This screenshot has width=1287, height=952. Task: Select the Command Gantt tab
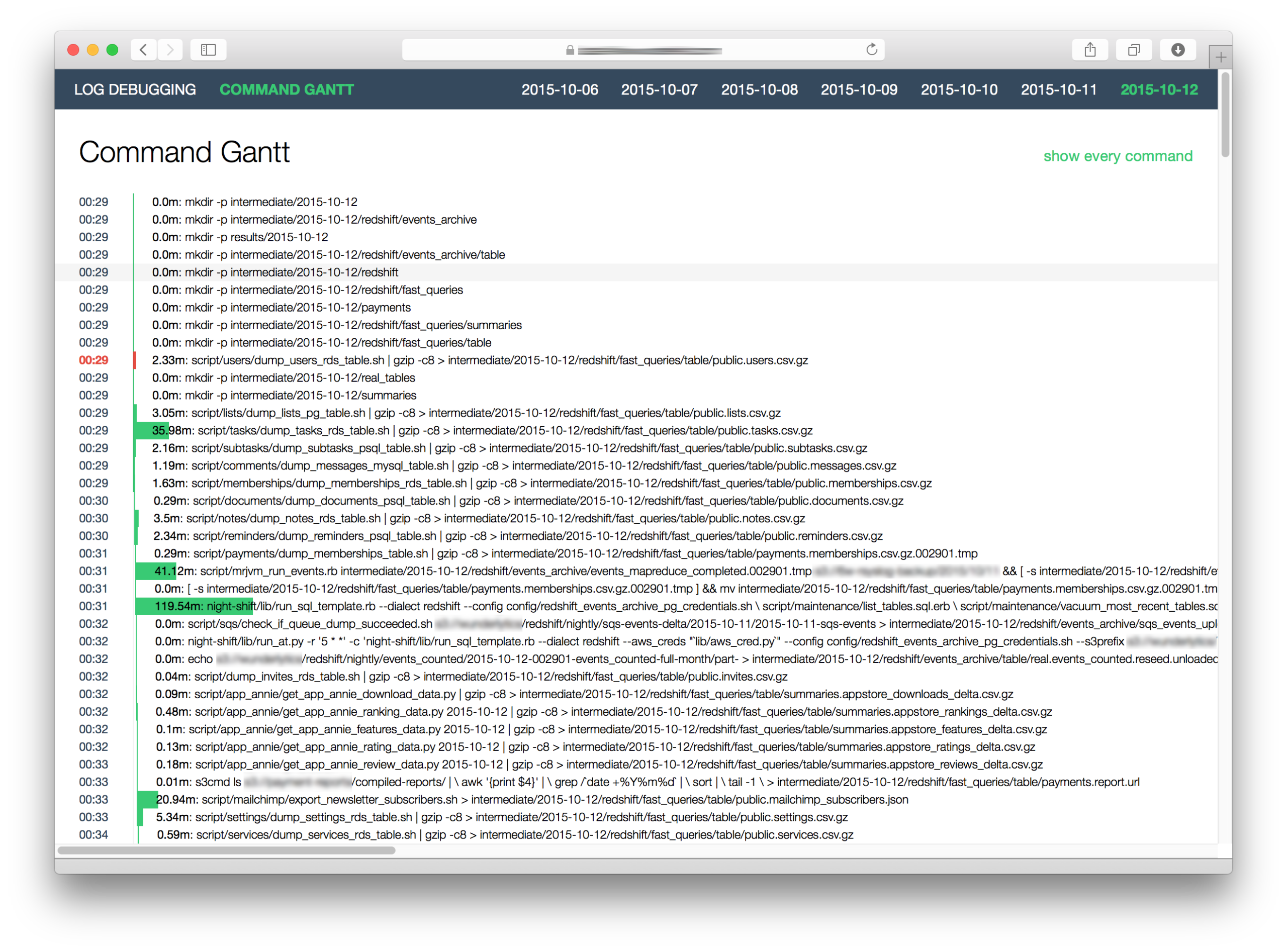pyautogui.click(x=287, y=89)
